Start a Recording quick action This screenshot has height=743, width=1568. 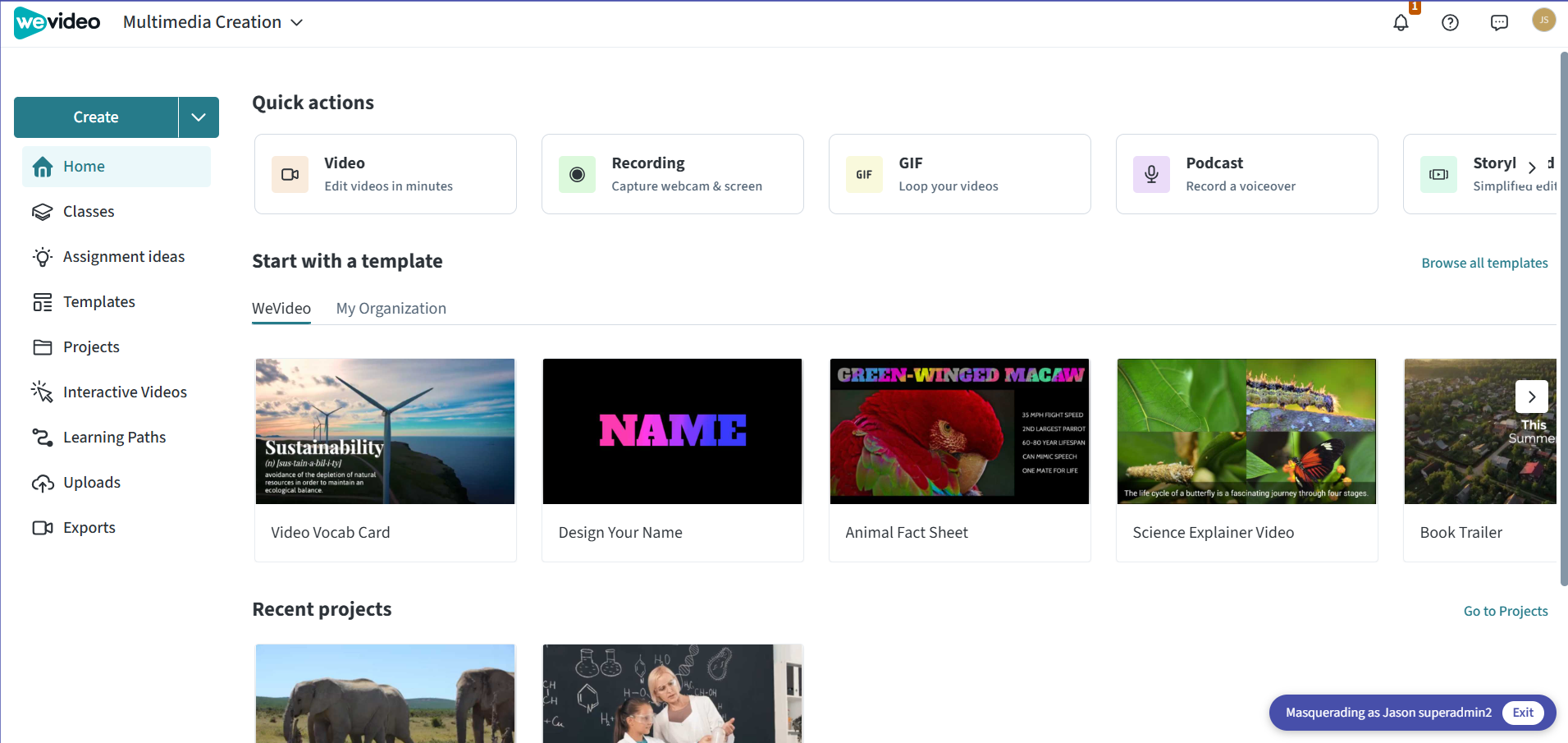pos(673,174)
